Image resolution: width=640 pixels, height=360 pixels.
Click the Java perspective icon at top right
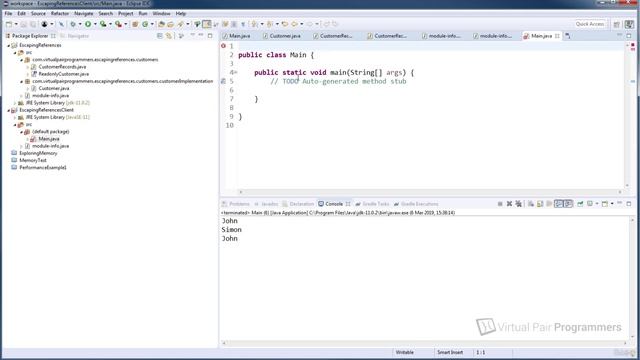[x=629, y=24]
